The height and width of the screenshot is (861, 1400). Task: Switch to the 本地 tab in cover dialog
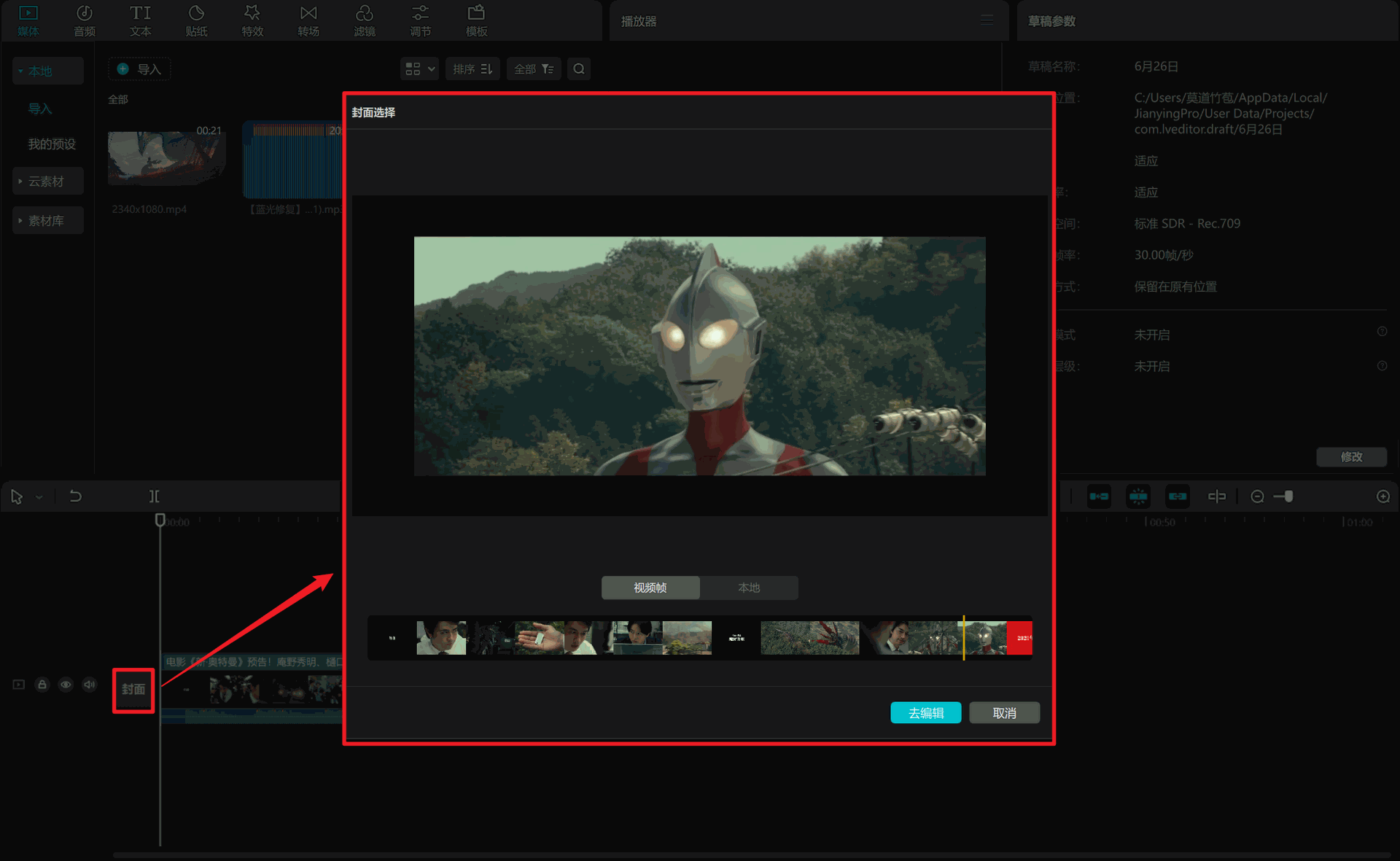[x=749, y=588]
